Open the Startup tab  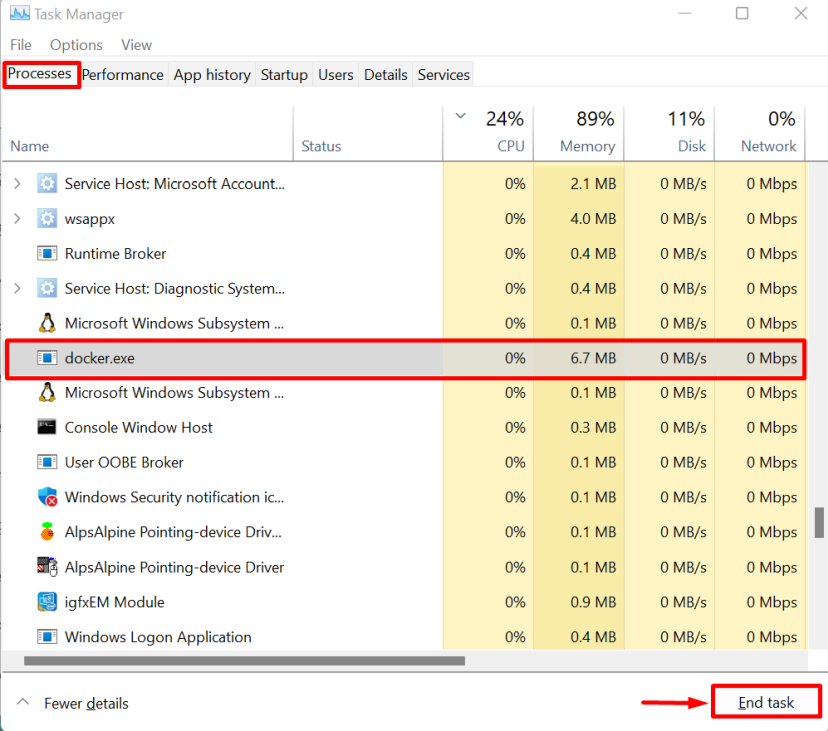284,75
